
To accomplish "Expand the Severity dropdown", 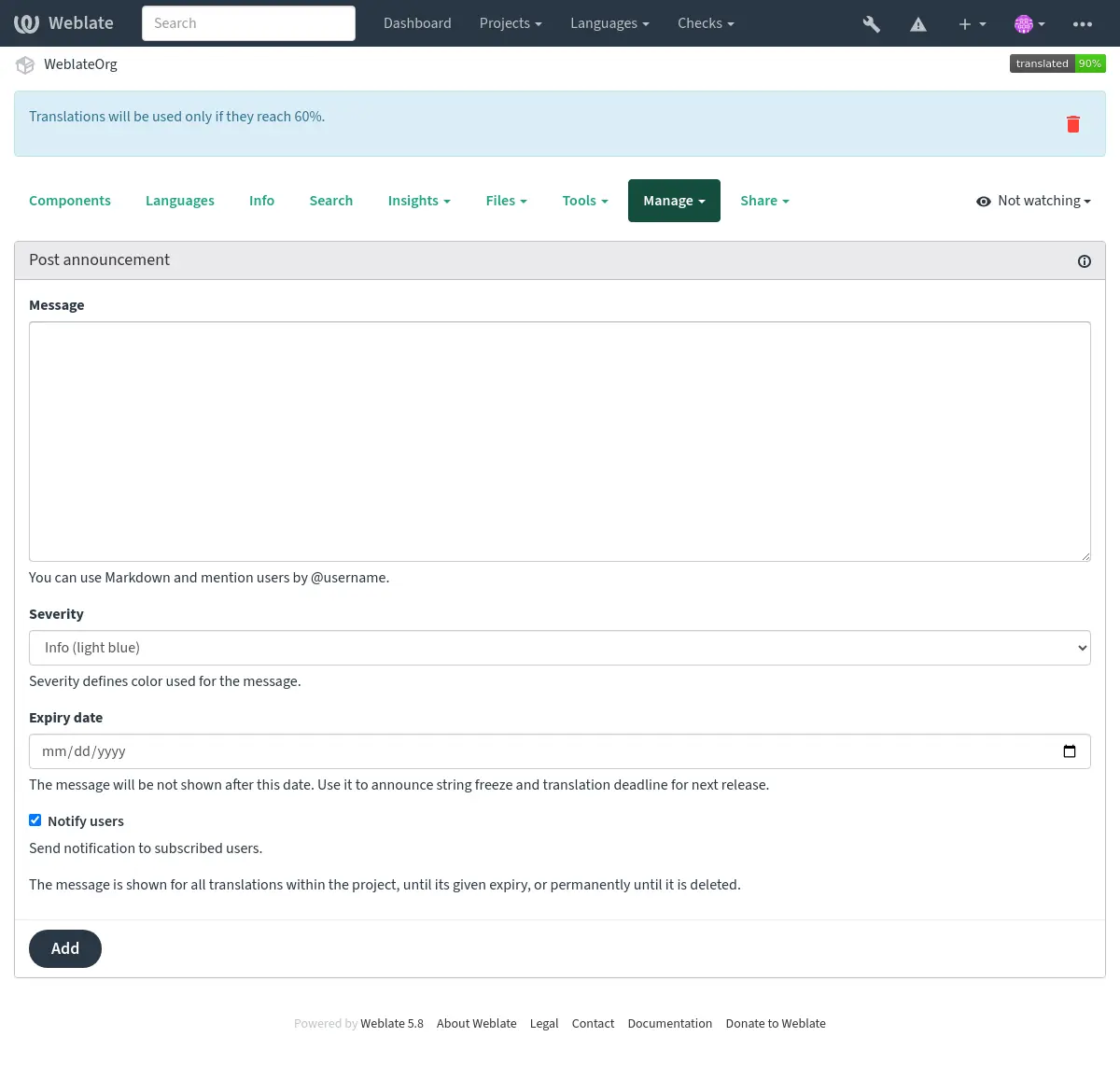I will [560, 648].
